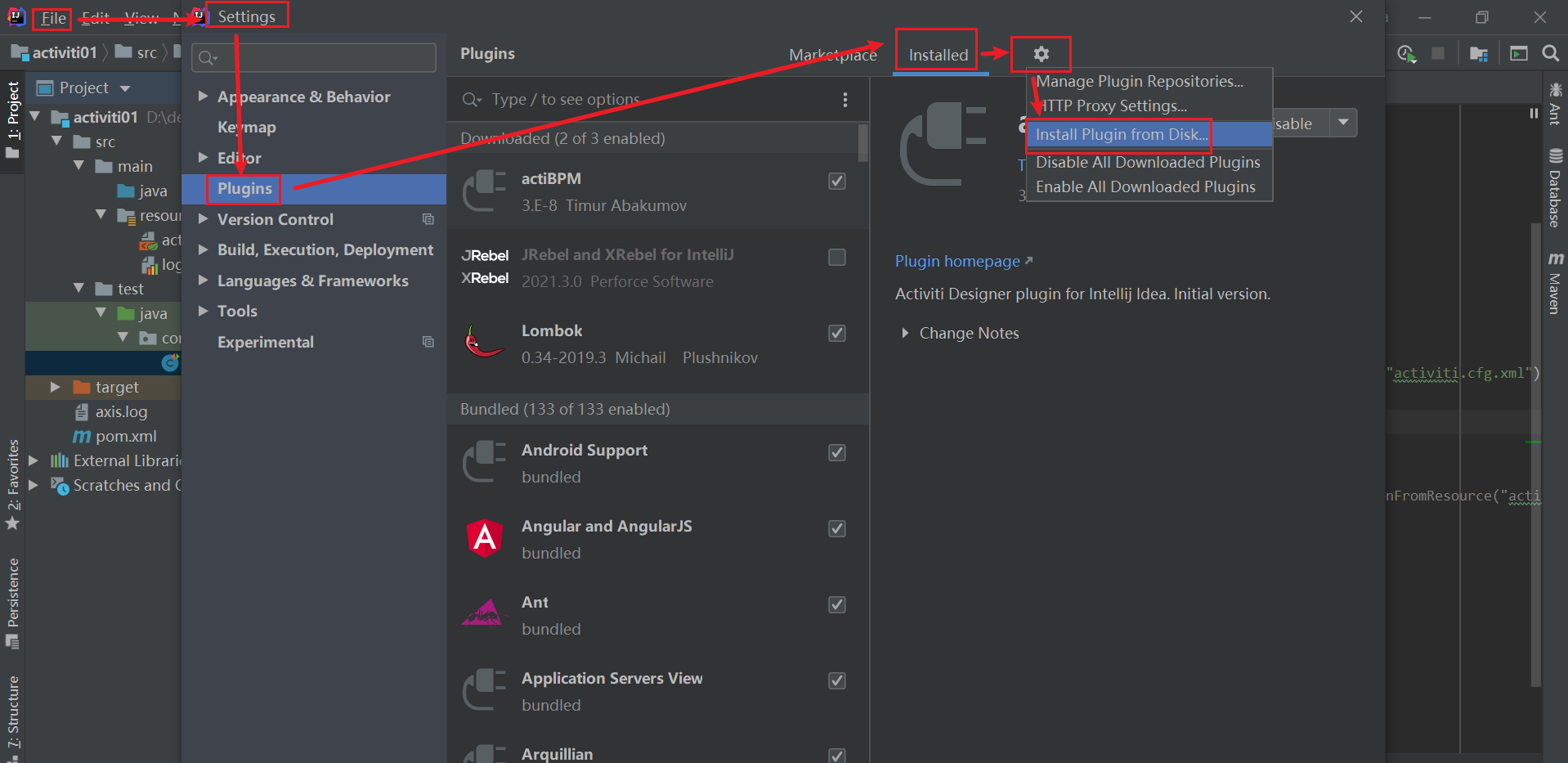Expand the Tools settings category

click(x=203, y=311)
